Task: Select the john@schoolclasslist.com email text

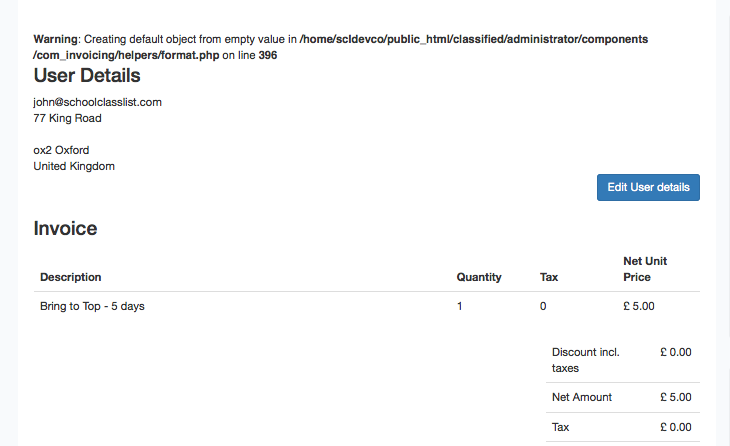Action: pos(97,102)
